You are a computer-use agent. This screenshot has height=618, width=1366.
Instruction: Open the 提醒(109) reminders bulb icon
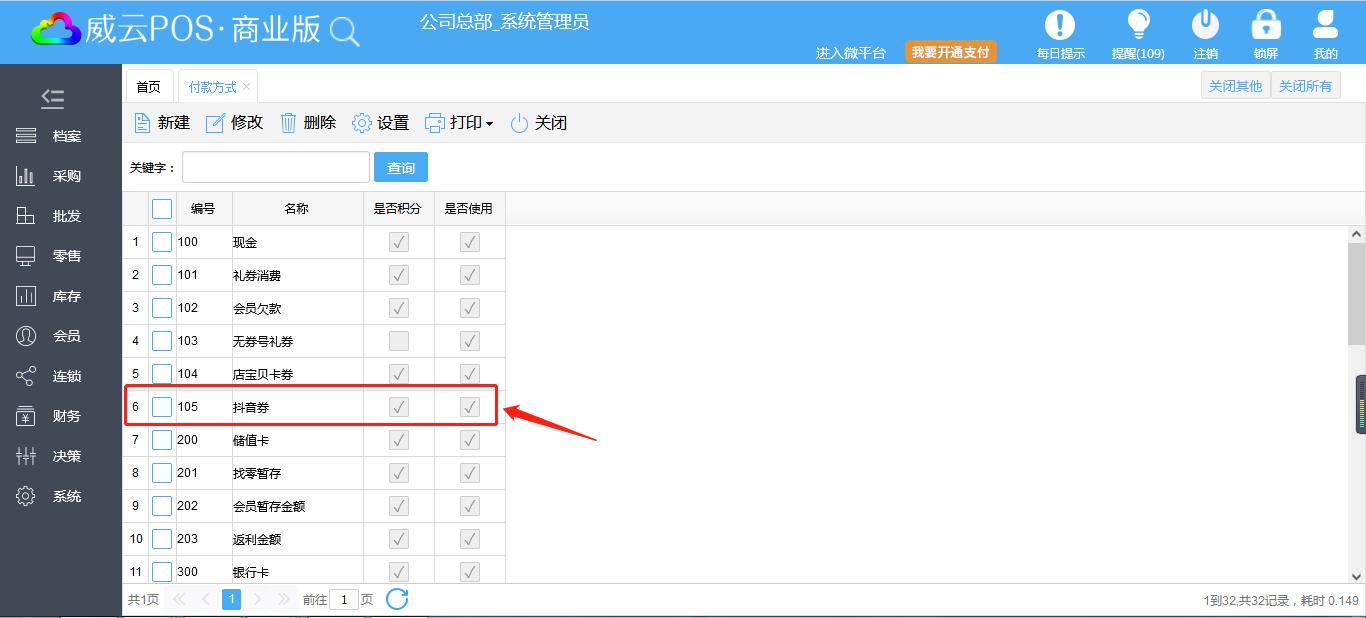tap(1138, 25)
